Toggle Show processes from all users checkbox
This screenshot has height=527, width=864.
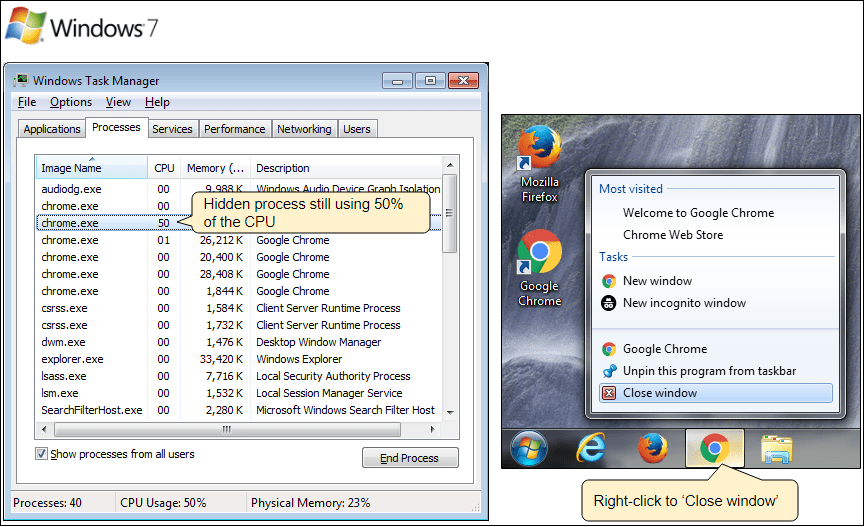(x=41, y=454)
